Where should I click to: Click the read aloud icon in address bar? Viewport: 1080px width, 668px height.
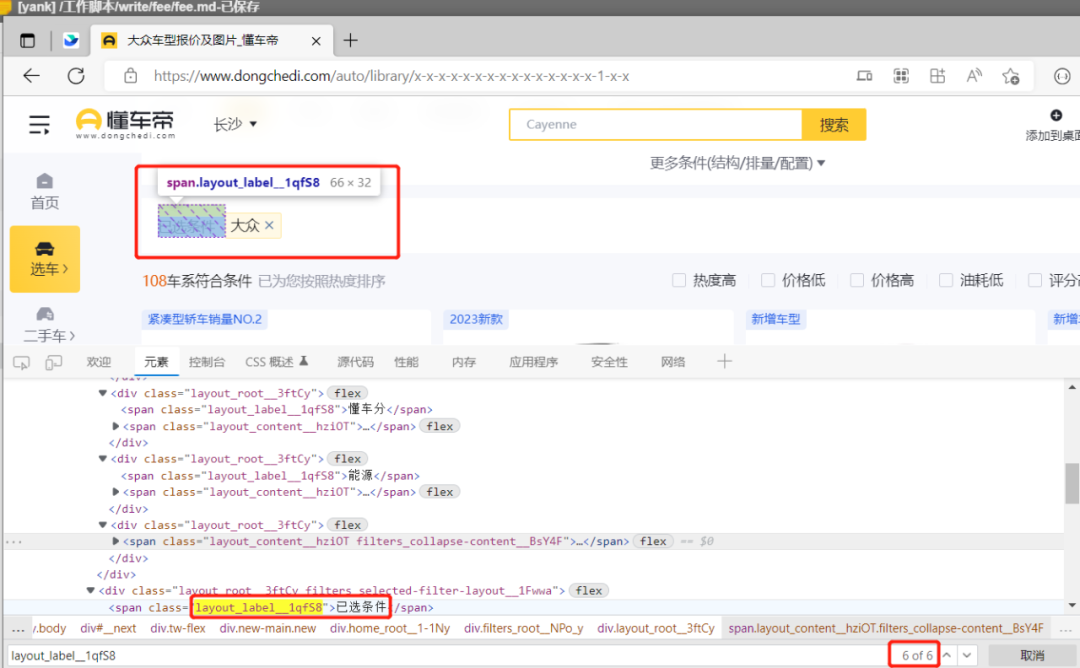pos(974,76)
